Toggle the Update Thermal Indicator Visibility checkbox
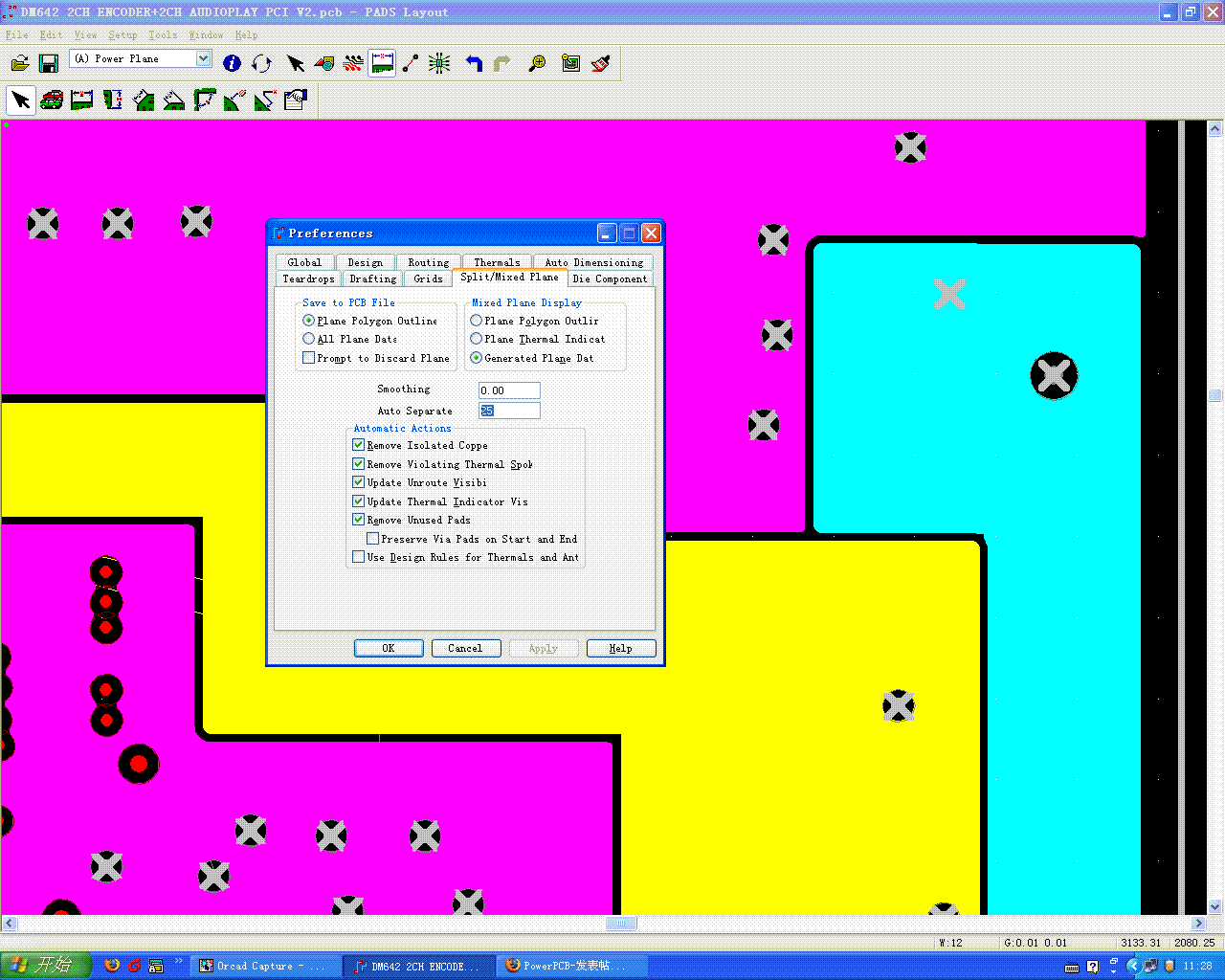This screenshot has width=1225, height=980. pyautogui.click(x=359, y=501)
